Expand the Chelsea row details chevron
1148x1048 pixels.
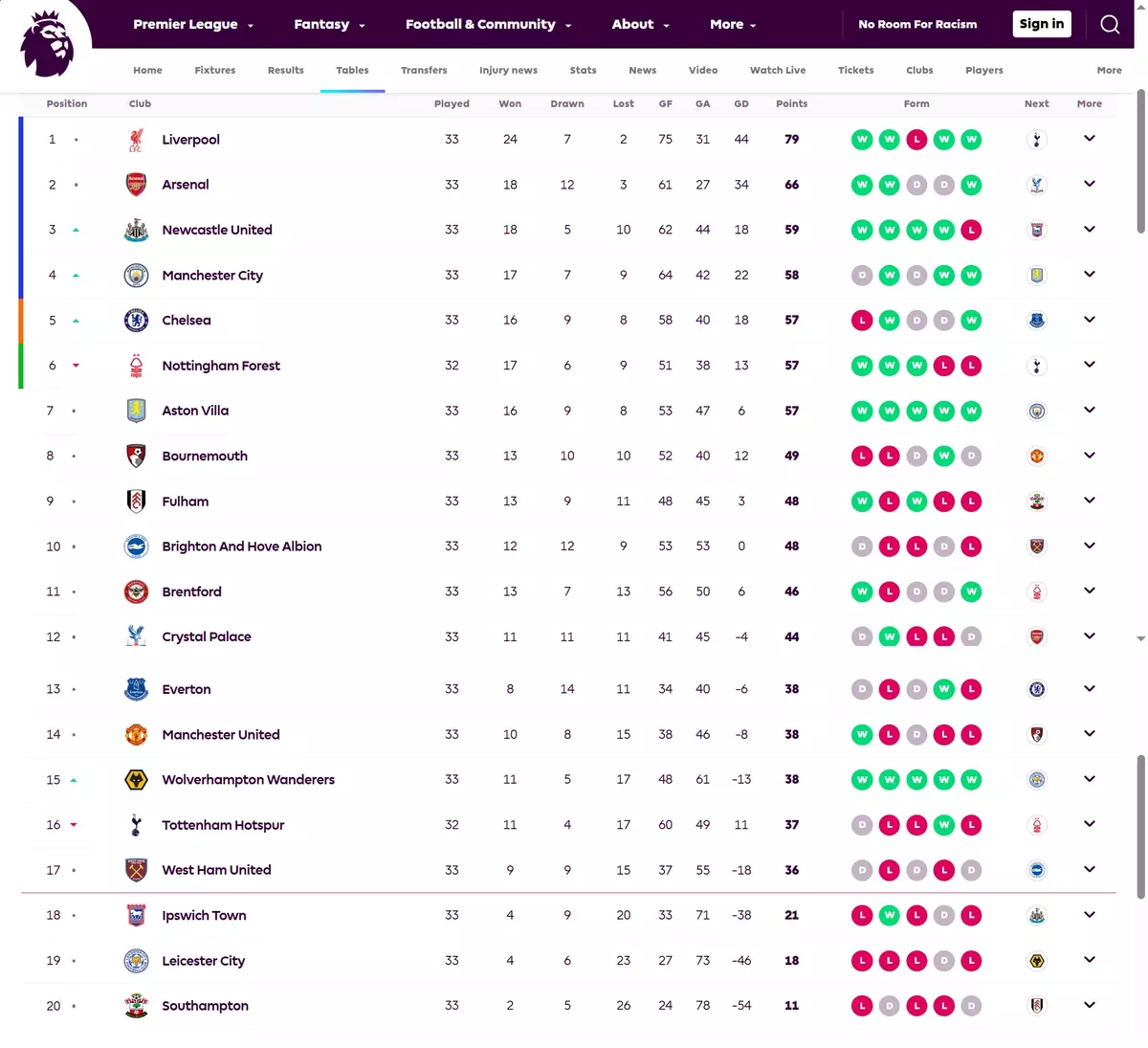click(1089, 320)
